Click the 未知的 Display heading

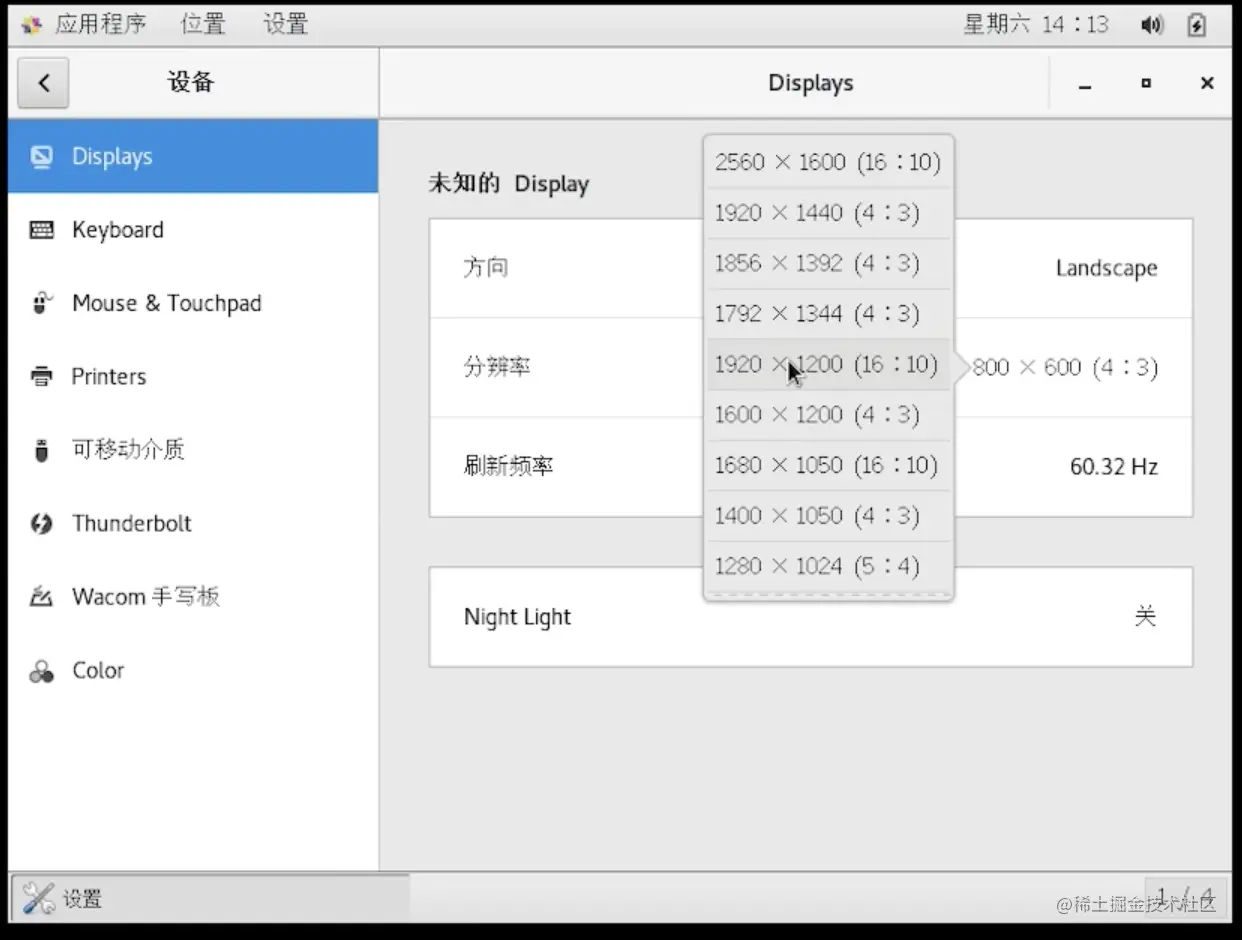click(x=509, y=184)
